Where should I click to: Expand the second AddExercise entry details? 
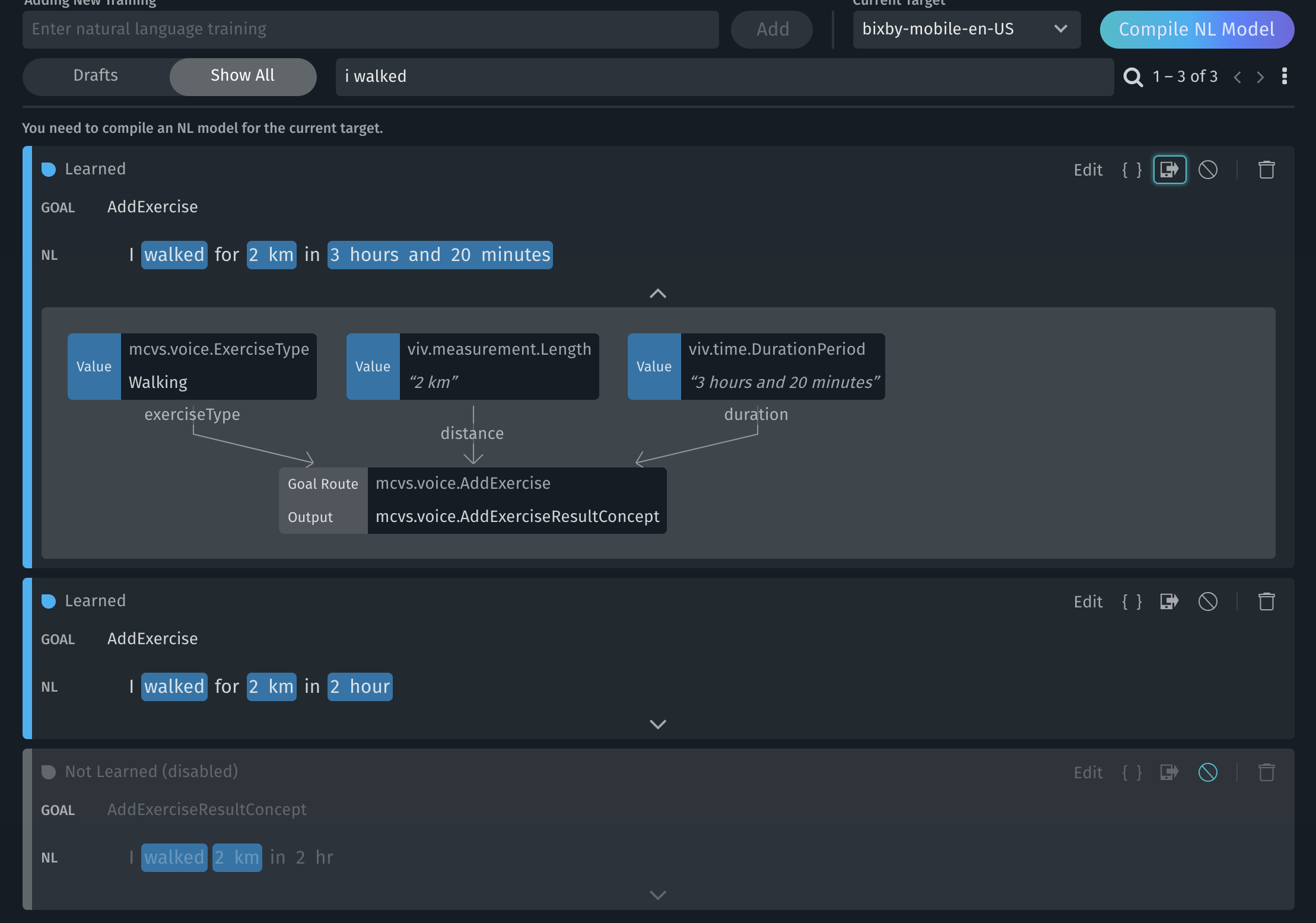[x=657, y=724]
